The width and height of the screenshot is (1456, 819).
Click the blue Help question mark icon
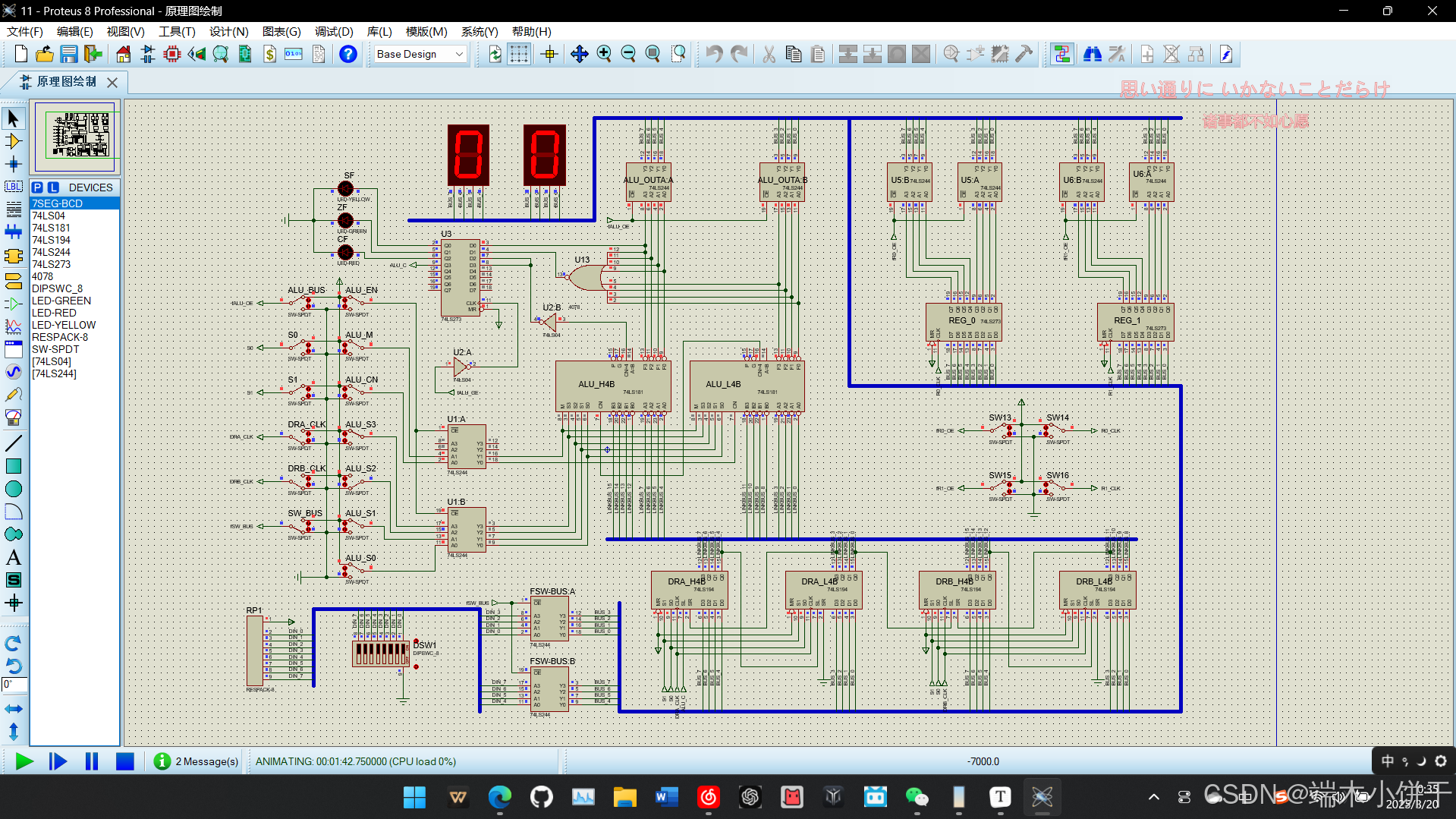point(348,54)
